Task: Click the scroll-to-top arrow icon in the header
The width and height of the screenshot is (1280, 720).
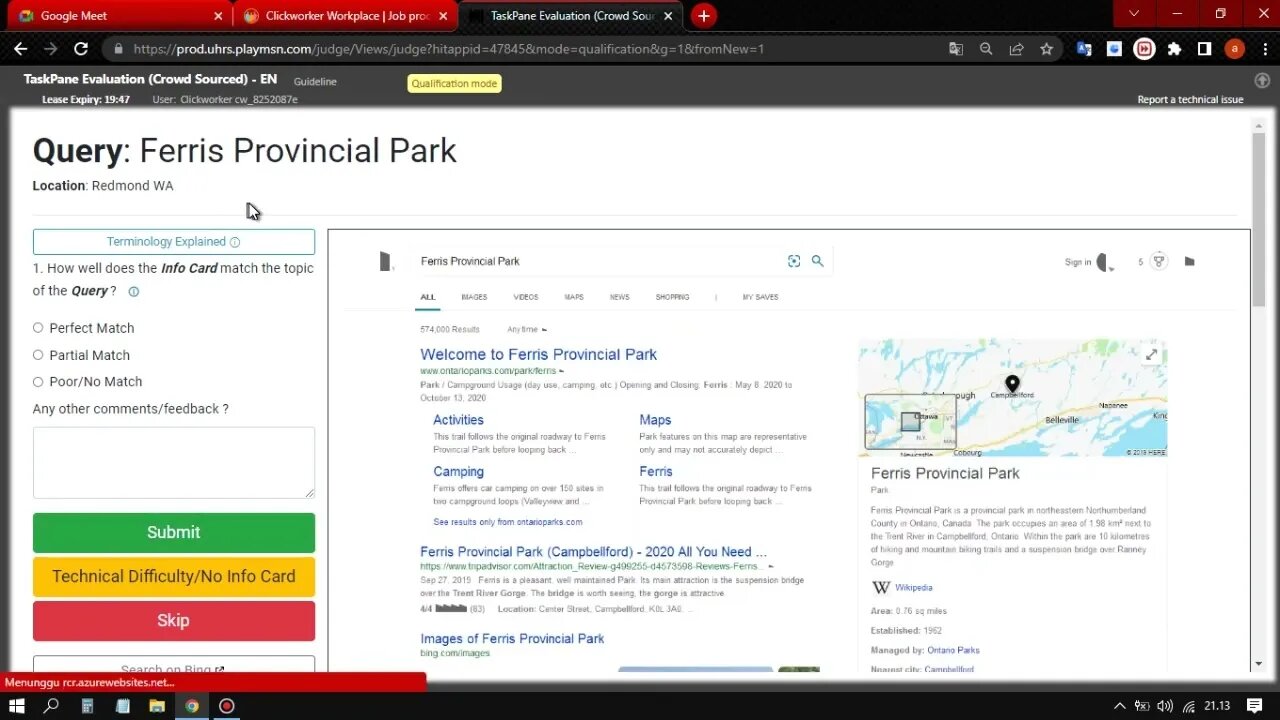Action: [1262, 81]
